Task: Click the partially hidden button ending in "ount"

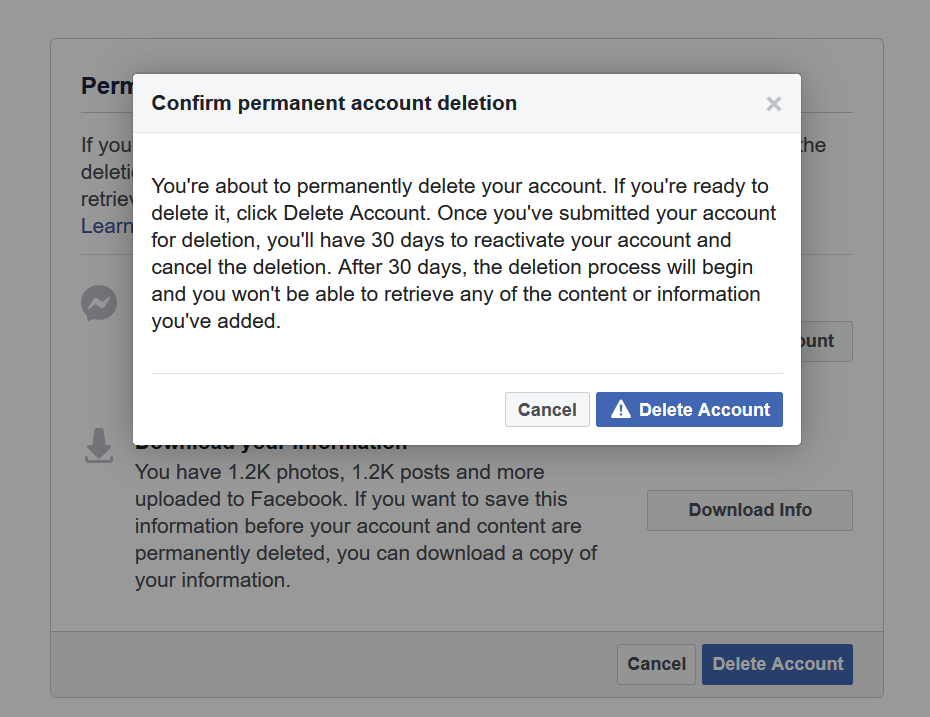Action: click(x=825, y=341)
